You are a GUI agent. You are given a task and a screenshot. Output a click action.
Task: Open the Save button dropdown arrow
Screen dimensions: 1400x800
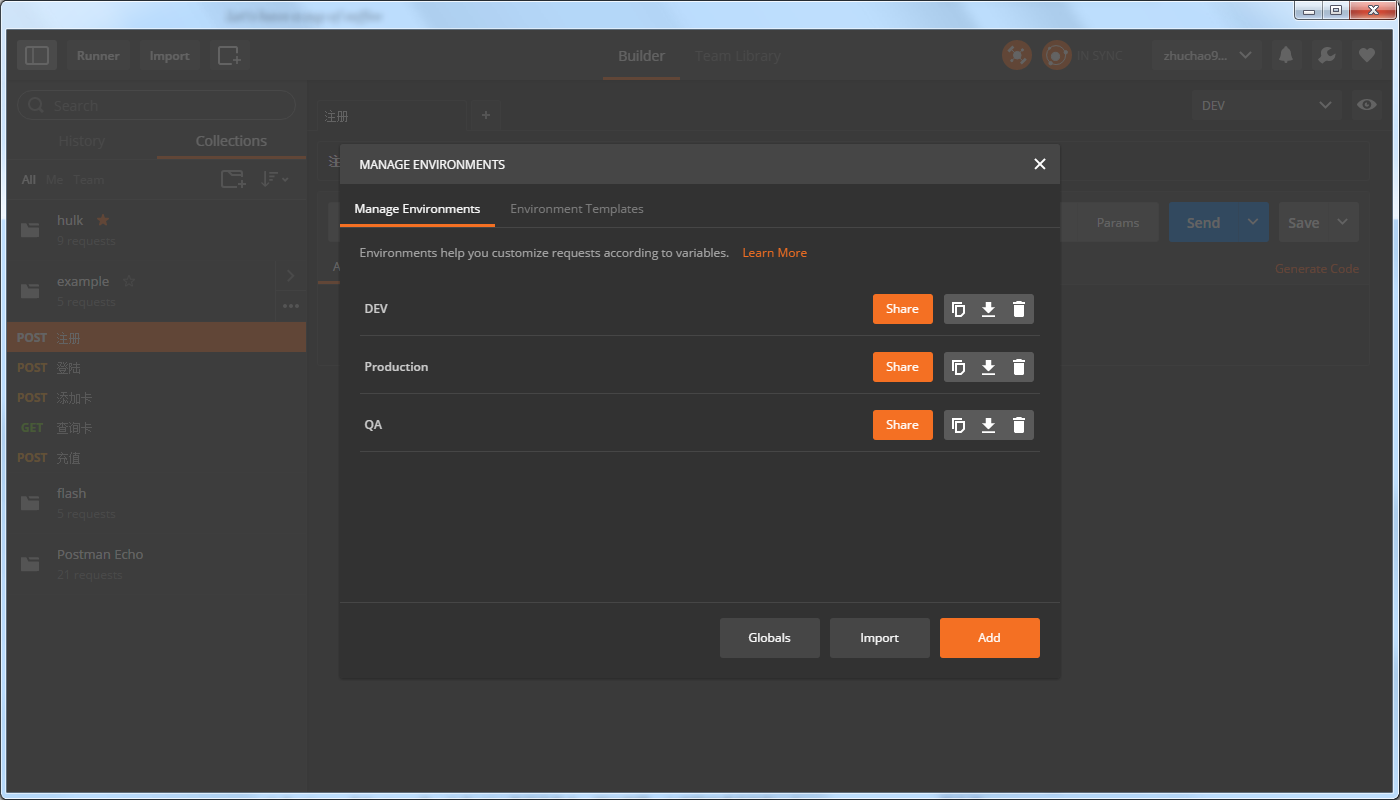[1343, 222]
